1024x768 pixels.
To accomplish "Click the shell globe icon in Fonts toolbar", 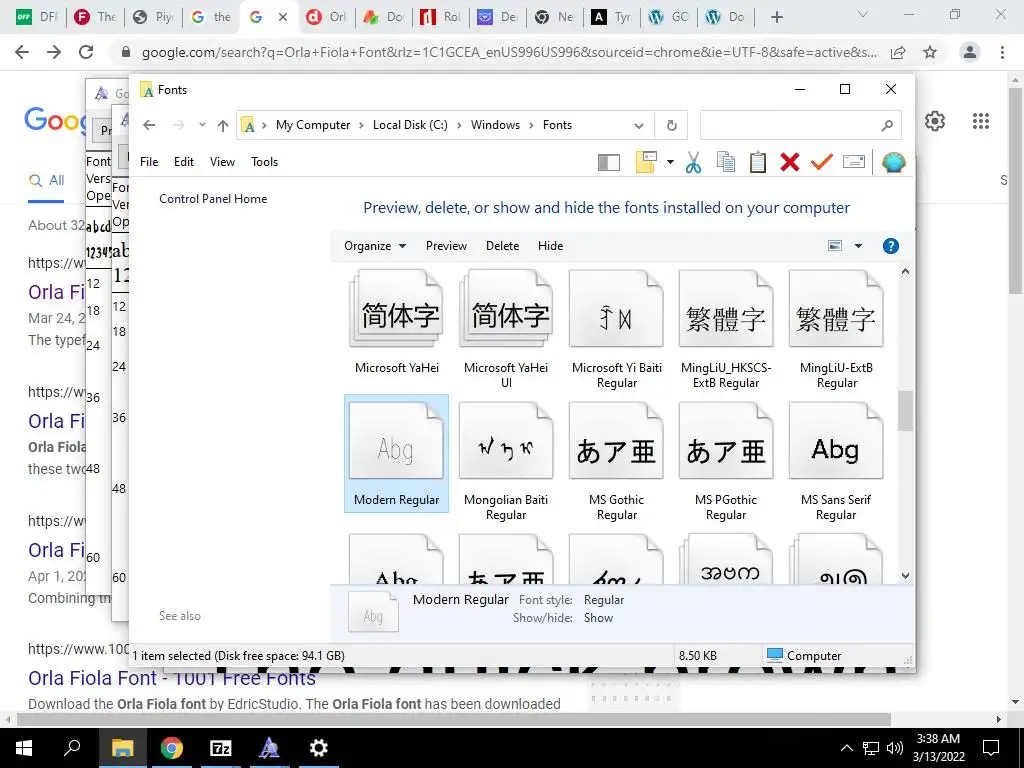I will pyautogui.click(x=893, y=162).
